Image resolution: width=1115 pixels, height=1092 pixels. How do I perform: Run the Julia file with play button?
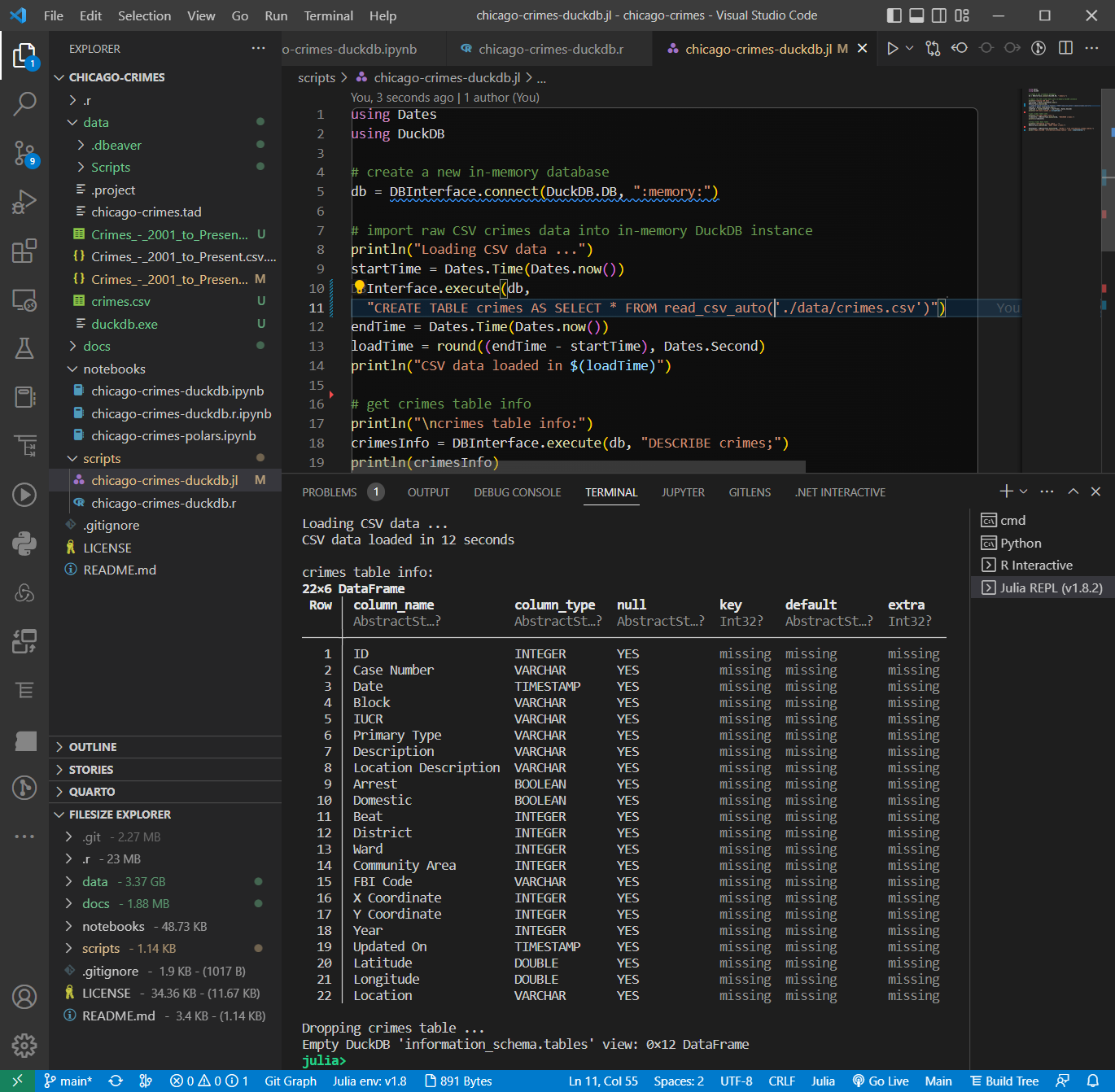[x=892, y=49]
